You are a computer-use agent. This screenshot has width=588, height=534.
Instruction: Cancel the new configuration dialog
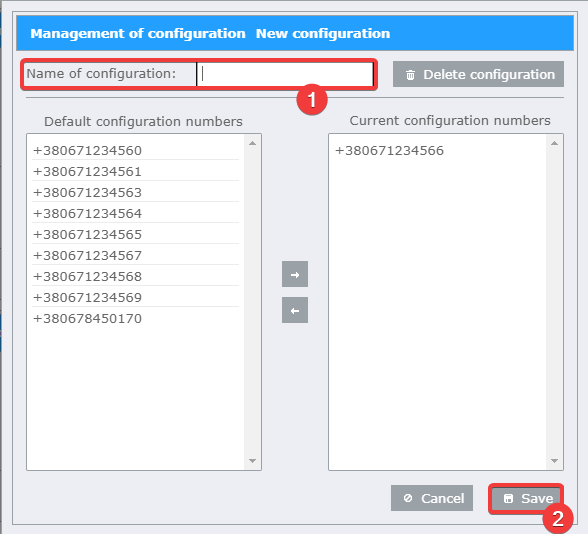pos(432,498)
